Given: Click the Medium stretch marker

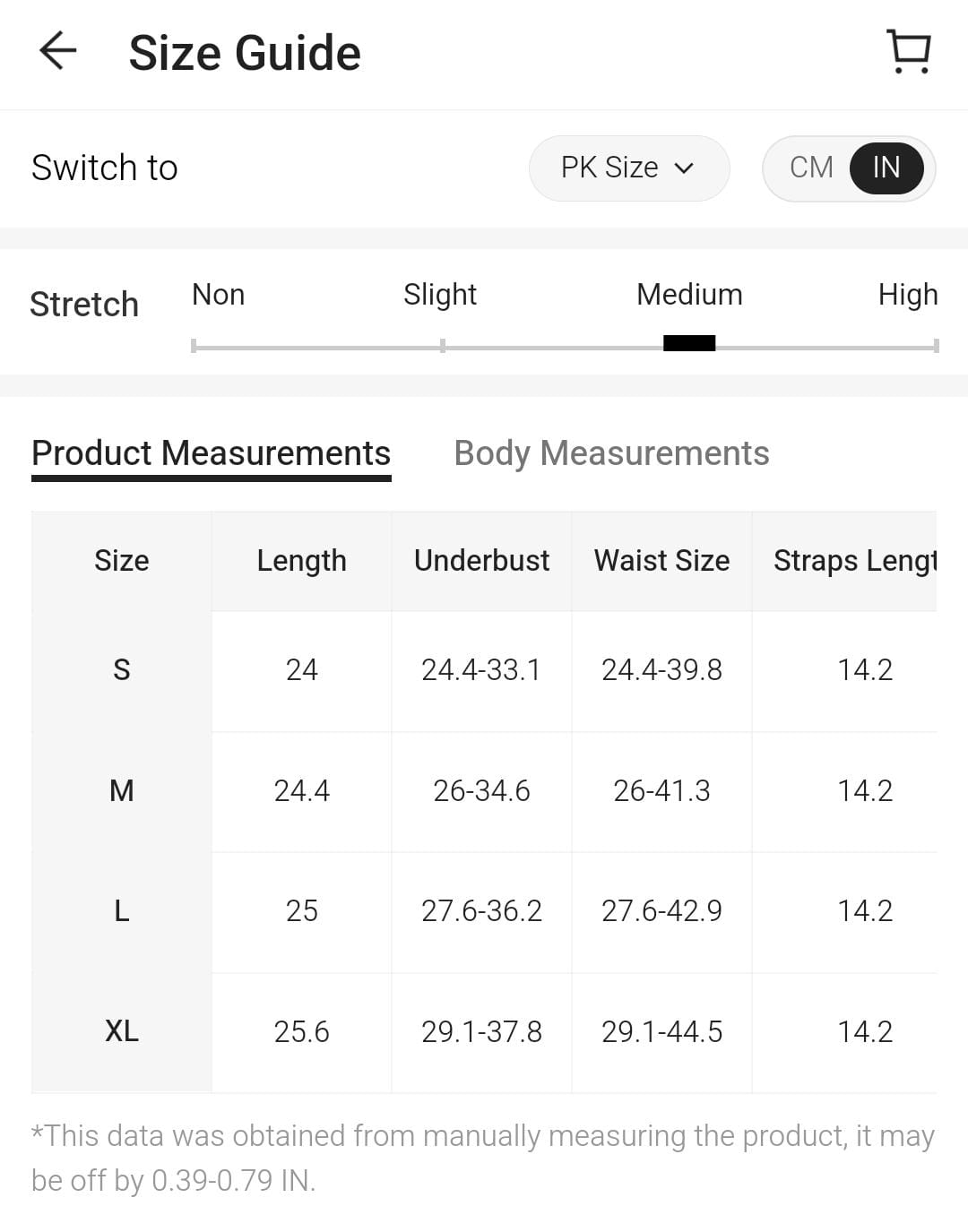Looking at the screenshot, I should point(688,343).
